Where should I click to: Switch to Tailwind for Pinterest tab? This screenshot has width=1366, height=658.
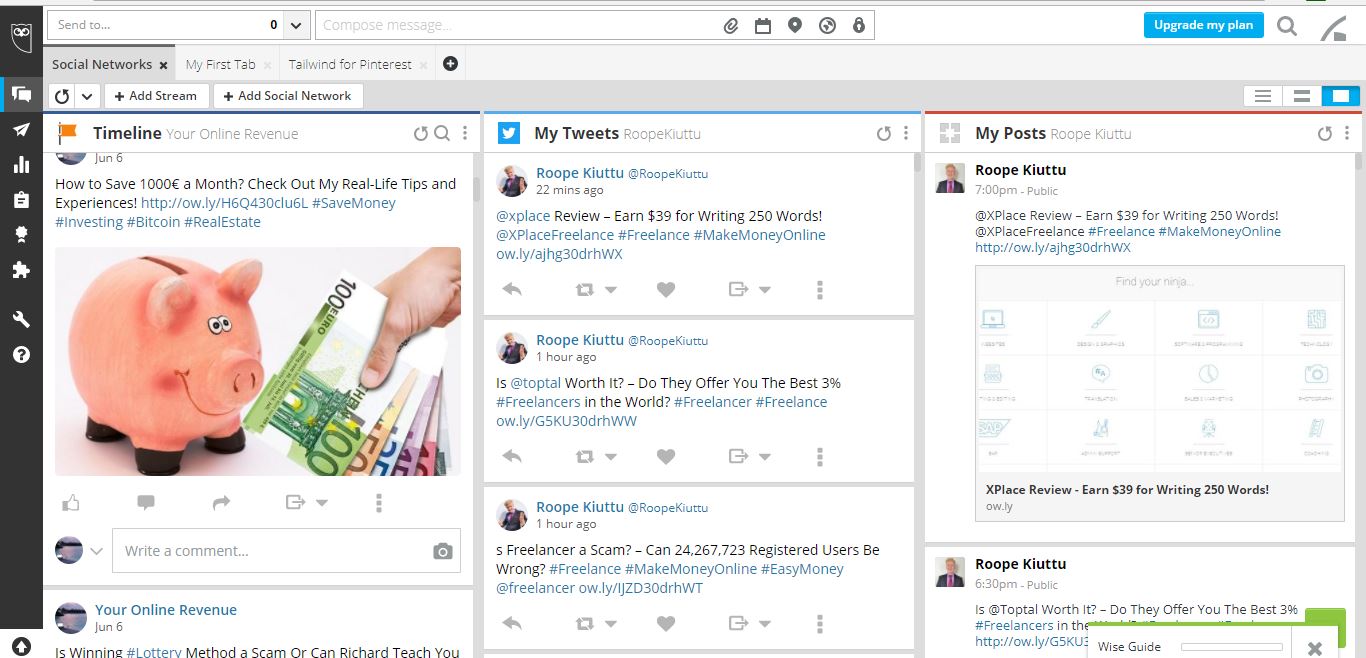point(350,64)
